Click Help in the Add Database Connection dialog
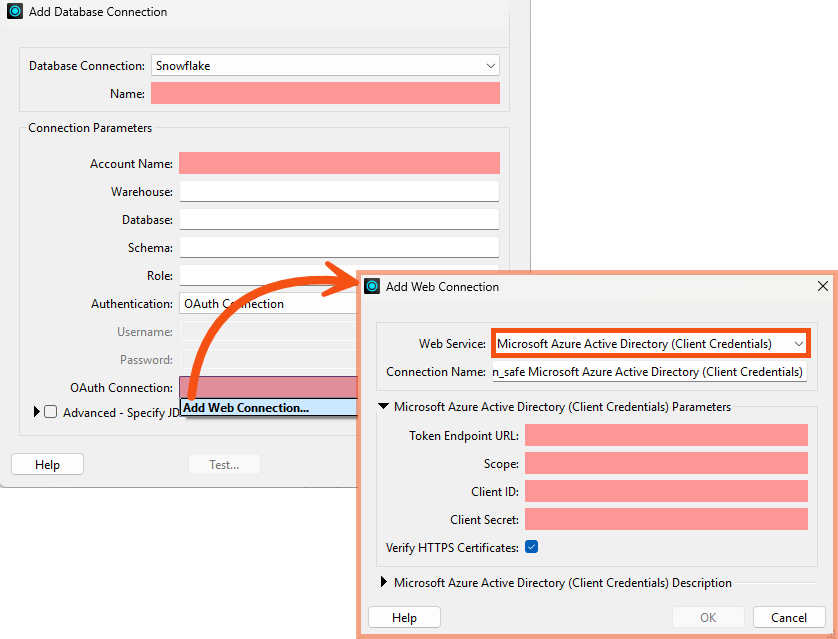Viewport: 838px width, 639px height. [x=46, y=464]
